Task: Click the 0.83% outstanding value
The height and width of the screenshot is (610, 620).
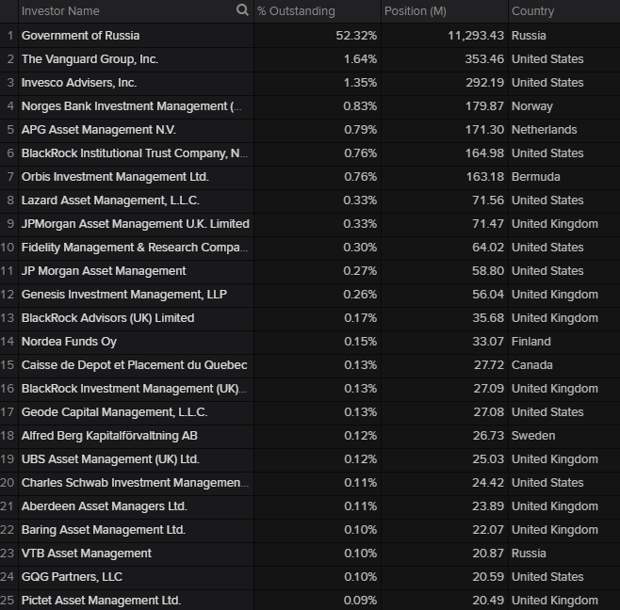Action: pyautogui.click(x=360, y=106)
